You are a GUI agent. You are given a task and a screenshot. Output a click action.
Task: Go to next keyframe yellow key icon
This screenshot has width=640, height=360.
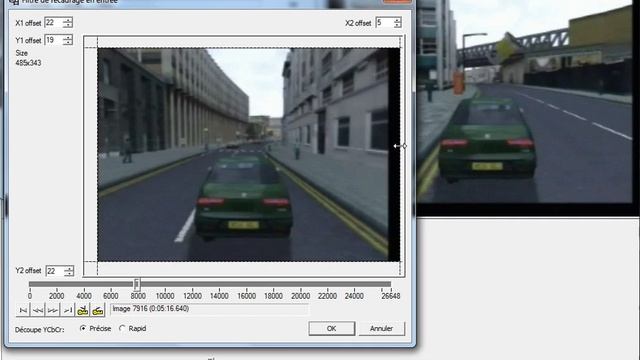(98, 311)
